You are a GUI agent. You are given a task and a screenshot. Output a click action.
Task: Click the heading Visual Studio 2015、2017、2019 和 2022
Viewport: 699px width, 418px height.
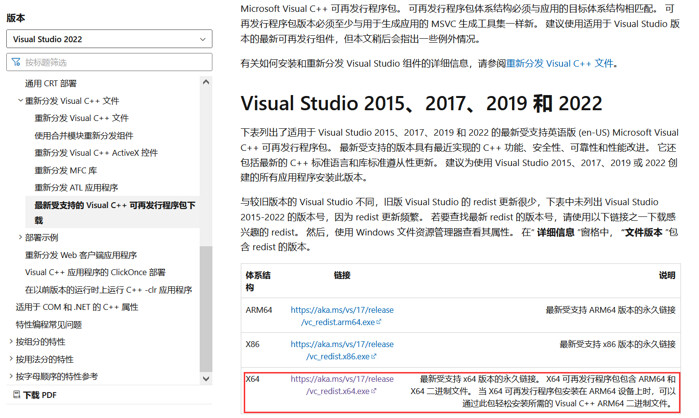click(x=421, y=103)
